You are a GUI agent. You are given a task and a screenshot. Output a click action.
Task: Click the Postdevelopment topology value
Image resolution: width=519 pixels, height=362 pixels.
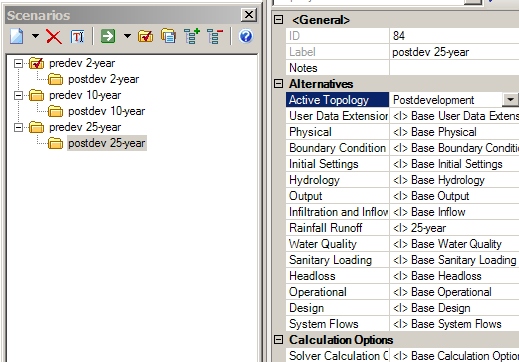(433, 100)
